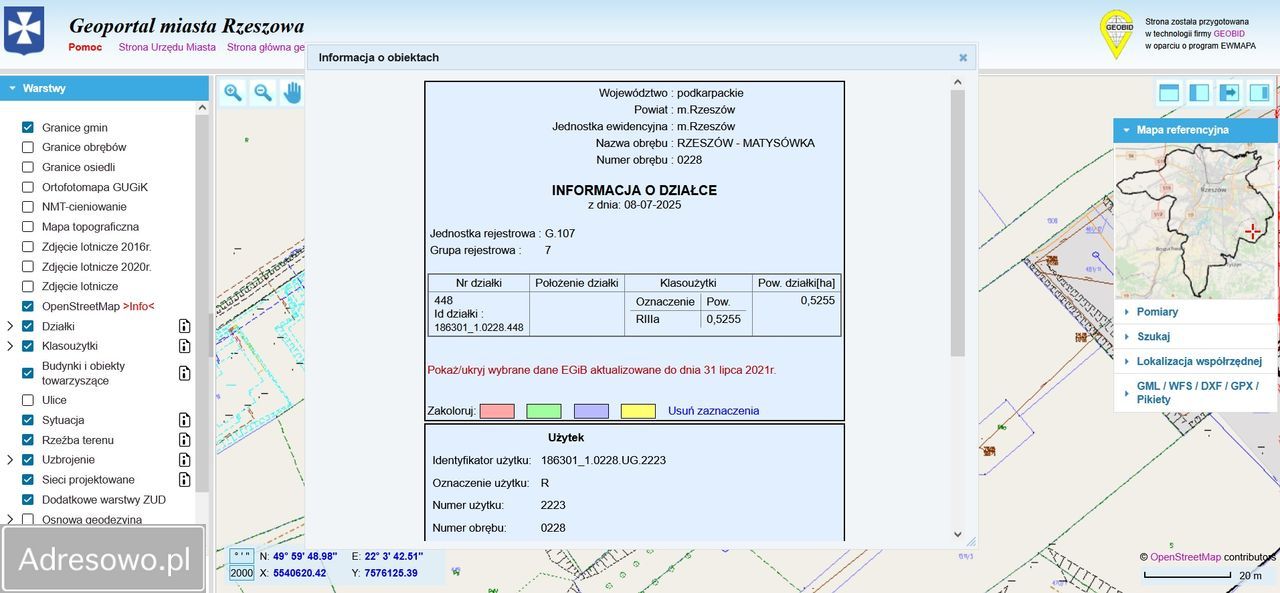Screen dimensions: 1280x593
Task: Expand the Uzbrojenie layer tree
Action: [10, 460]
